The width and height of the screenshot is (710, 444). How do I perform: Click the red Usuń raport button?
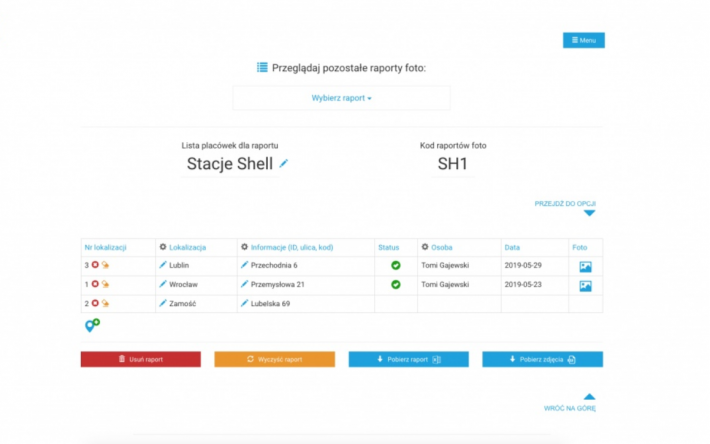pos(140,359)
